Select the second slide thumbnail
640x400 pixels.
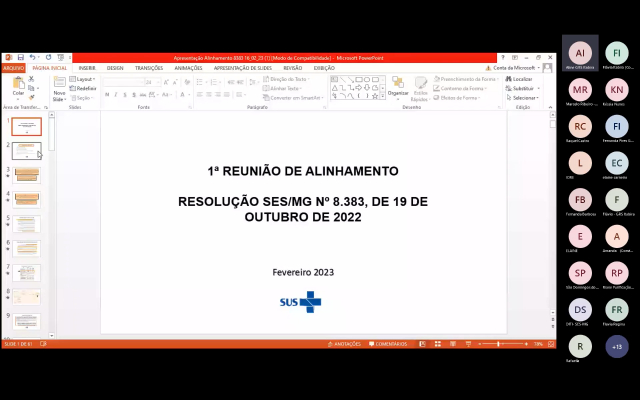[27, 150]
